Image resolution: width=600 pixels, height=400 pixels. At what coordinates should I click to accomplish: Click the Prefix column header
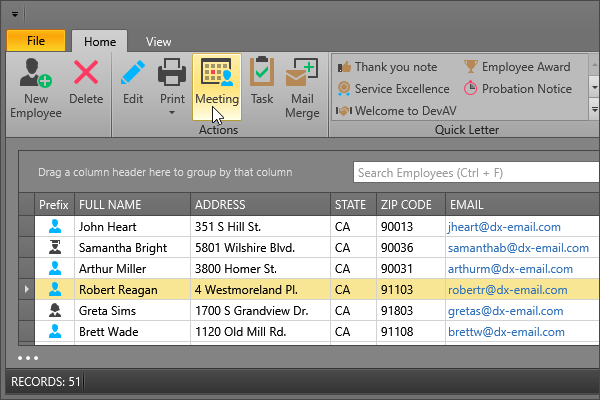click(x=54, y=205)
